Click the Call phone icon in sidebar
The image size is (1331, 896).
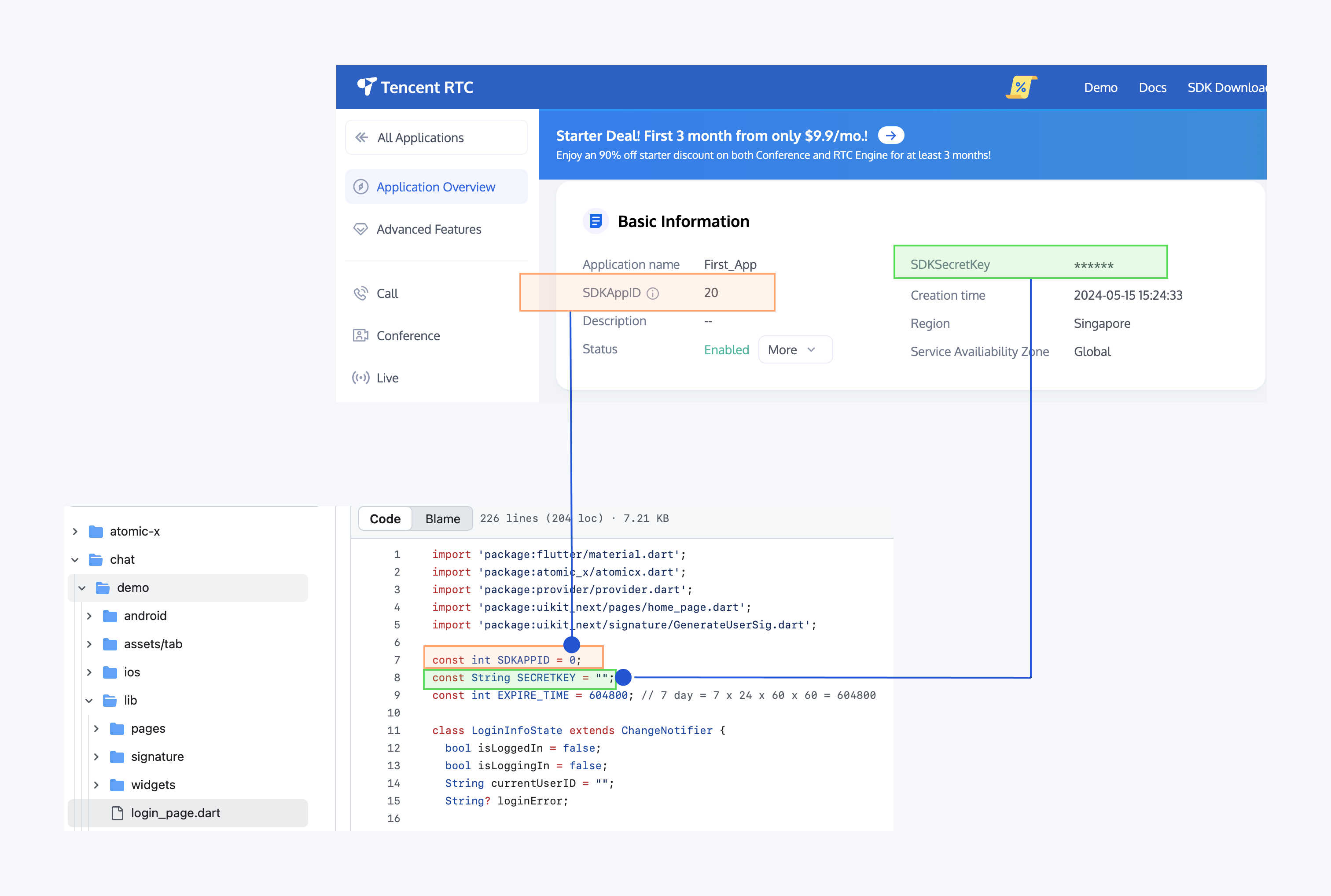pyautogui.click(x=360, y=293)
